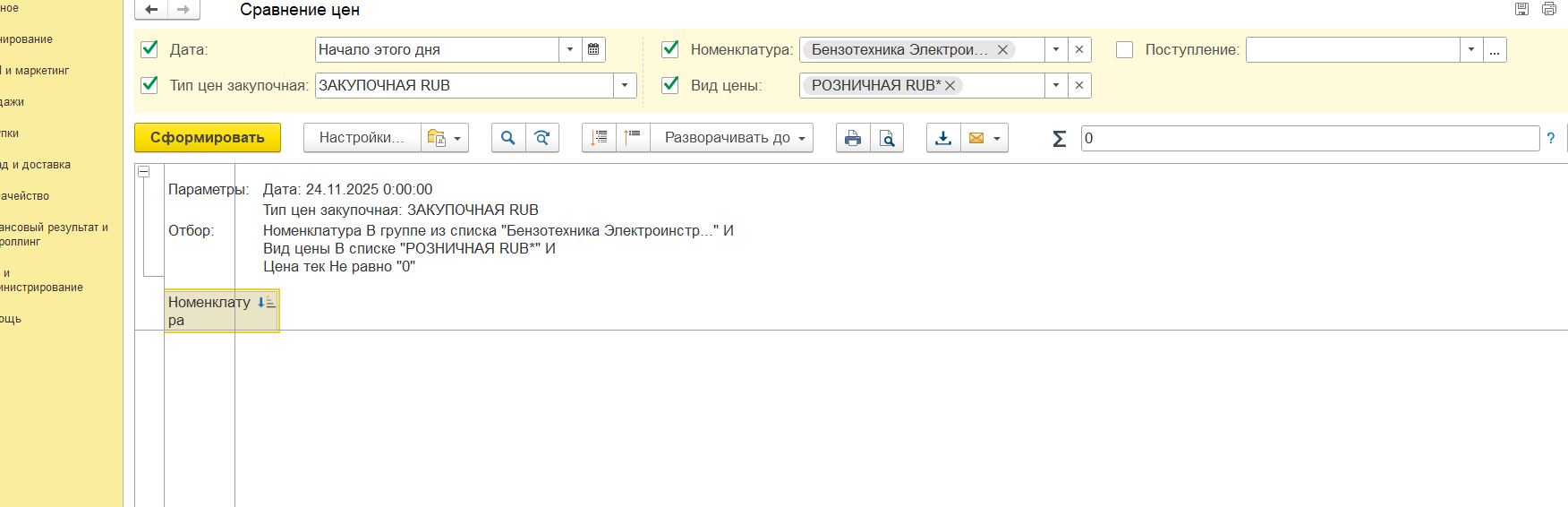Click Вид цены В списке line
This screenshot has width=1568, height=507.
409,248
